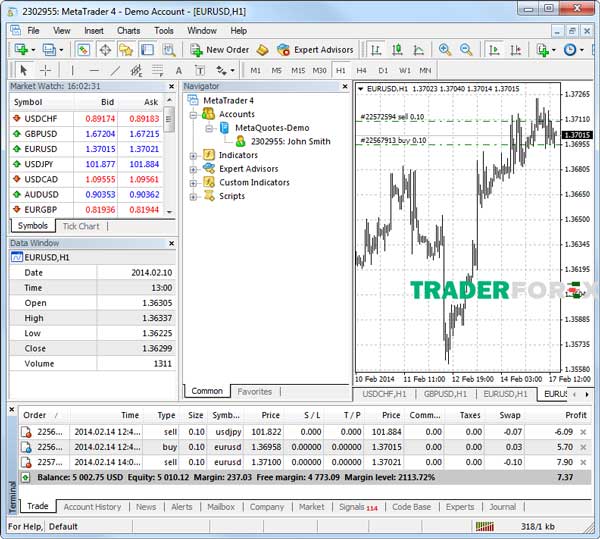This screenshot has height=539, width=600.
Task: Open the Insert menu
Action: click(94, 31)
